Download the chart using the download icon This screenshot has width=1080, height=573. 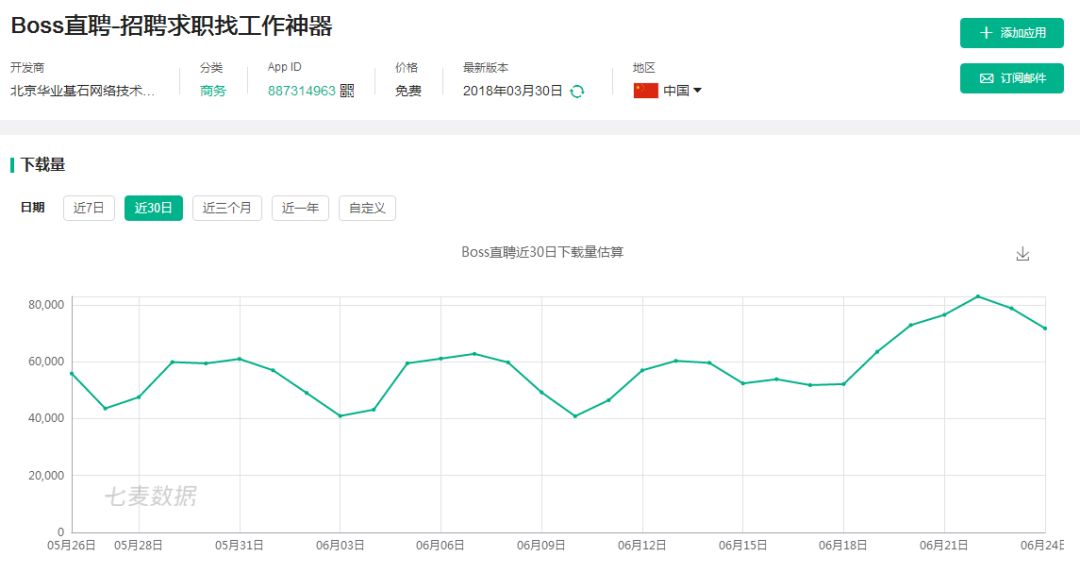point(1023,253)
